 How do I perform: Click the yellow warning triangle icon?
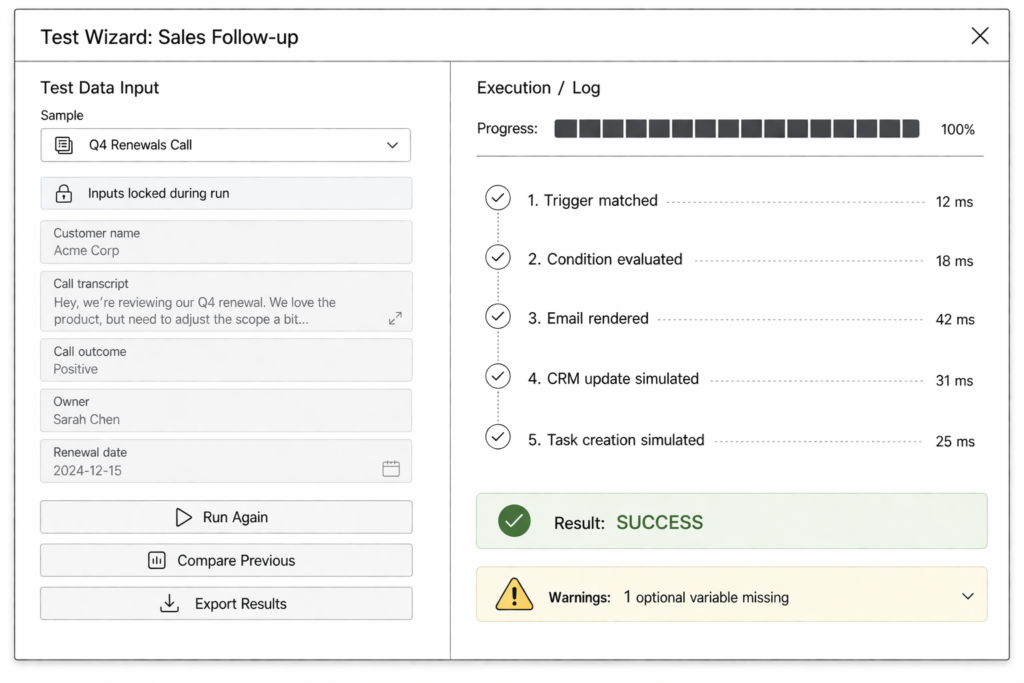click(514, 595)
